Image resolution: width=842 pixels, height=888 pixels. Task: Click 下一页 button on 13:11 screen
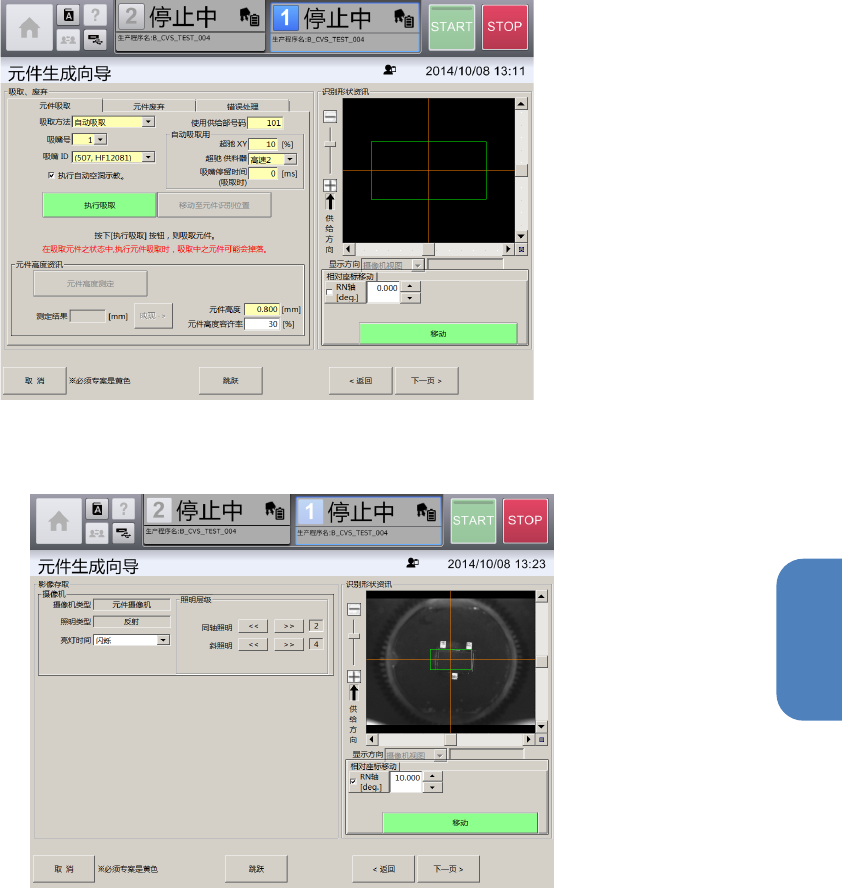tap(426, 381)
